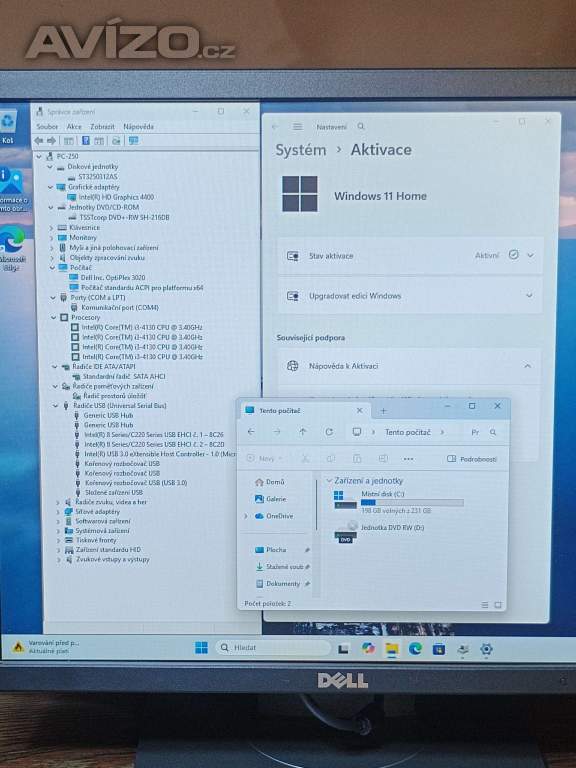
Task: Add a new tab in File Explorer
Action: click(384, 410)
